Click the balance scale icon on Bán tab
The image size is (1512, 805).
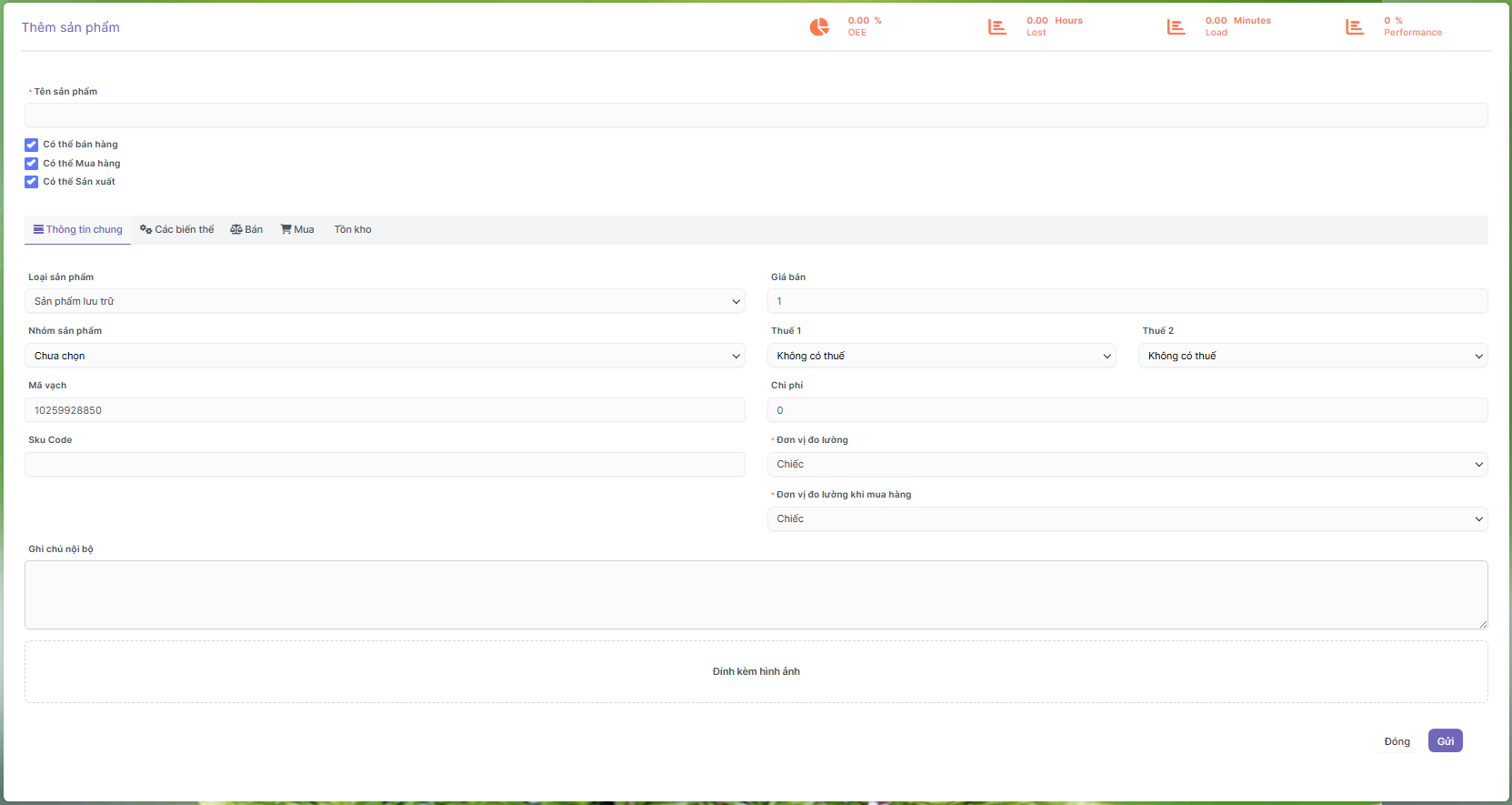click(236, 230)
